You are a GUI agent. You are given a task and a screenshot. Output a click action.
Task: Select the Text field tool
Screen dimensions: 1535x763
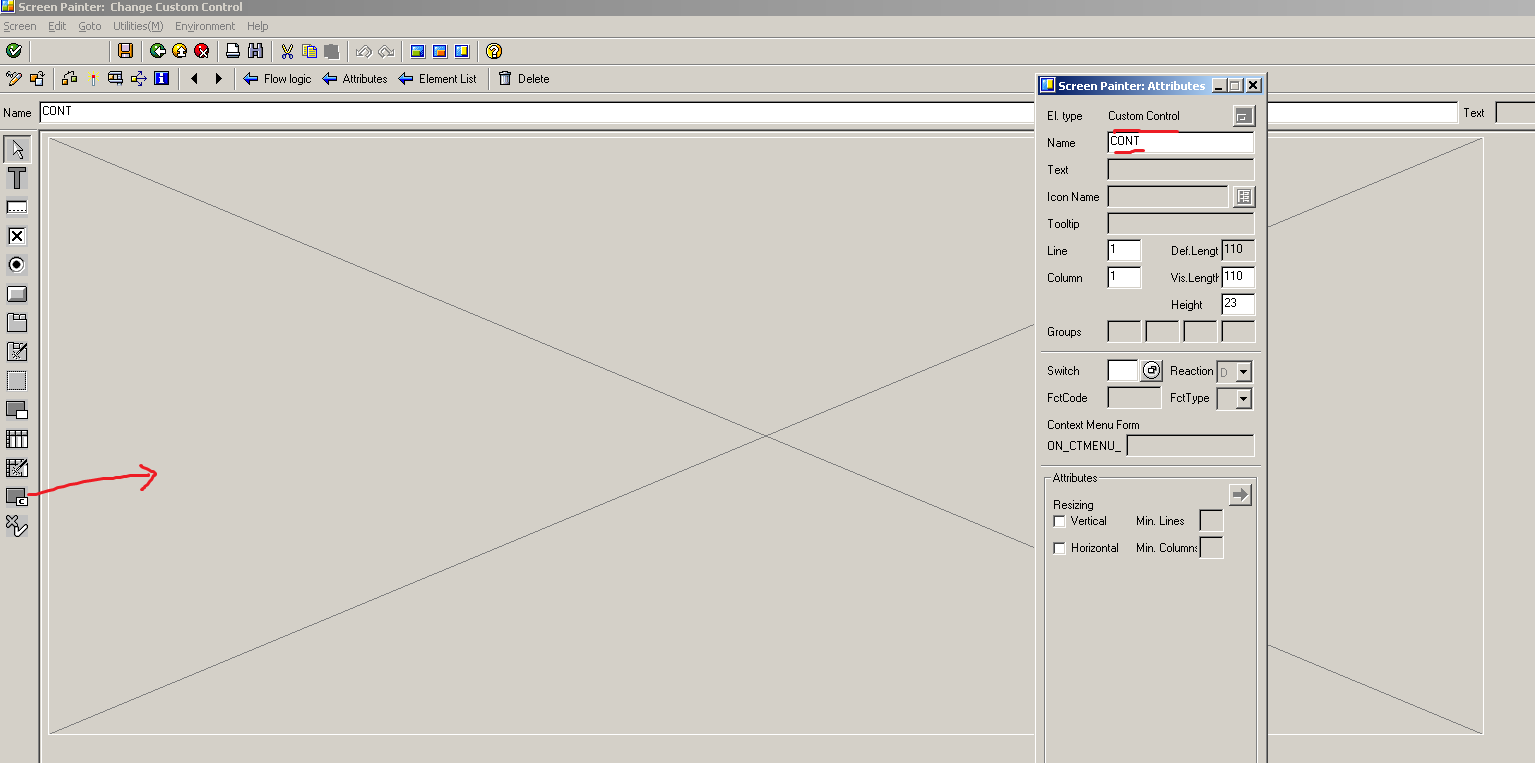16,179
